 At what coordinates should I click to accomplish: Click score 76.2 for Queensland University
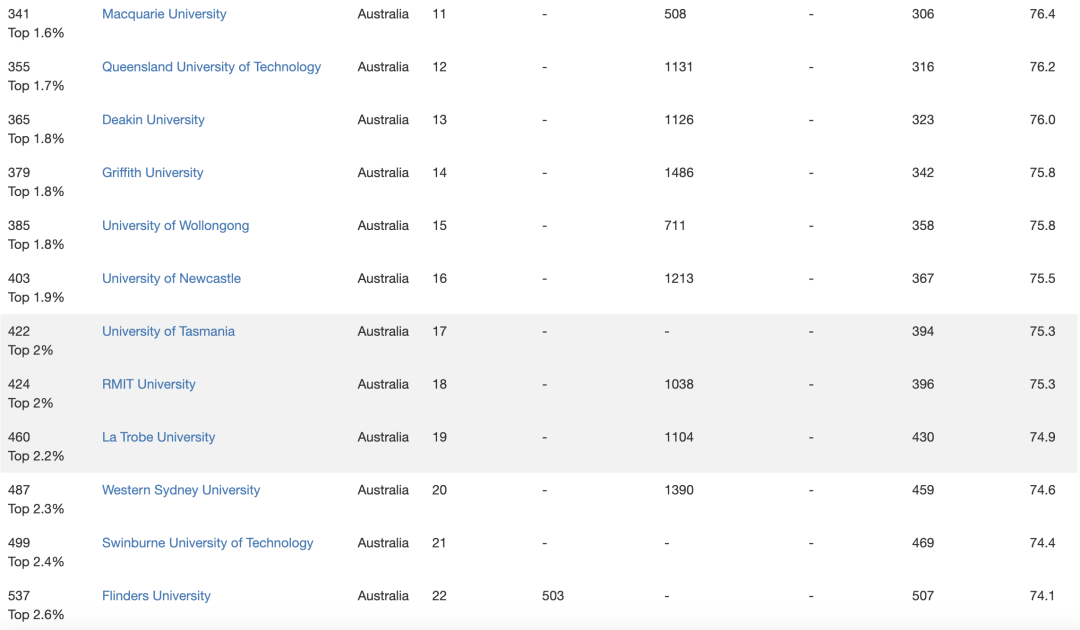click(1042, 67)
